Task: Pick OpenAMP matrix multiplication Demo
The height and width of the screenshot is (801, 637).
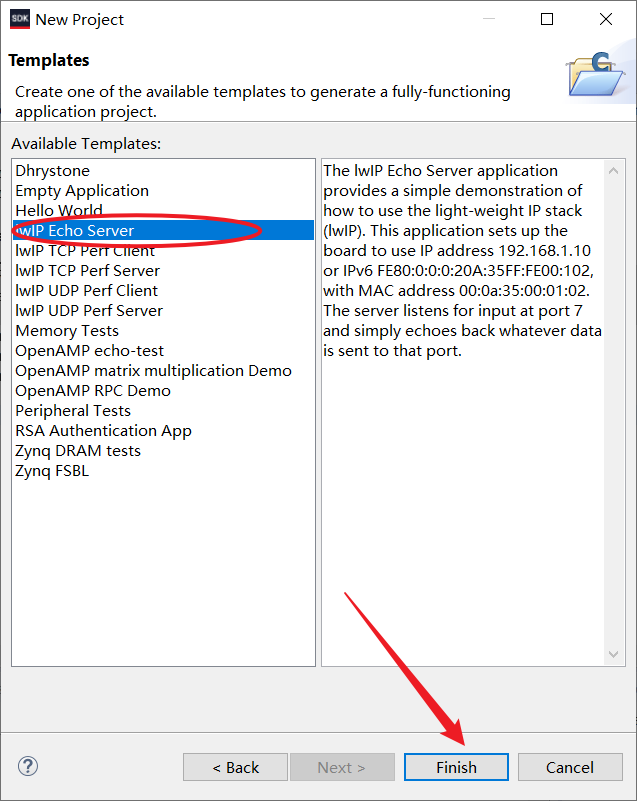Action: pos(153,371)
